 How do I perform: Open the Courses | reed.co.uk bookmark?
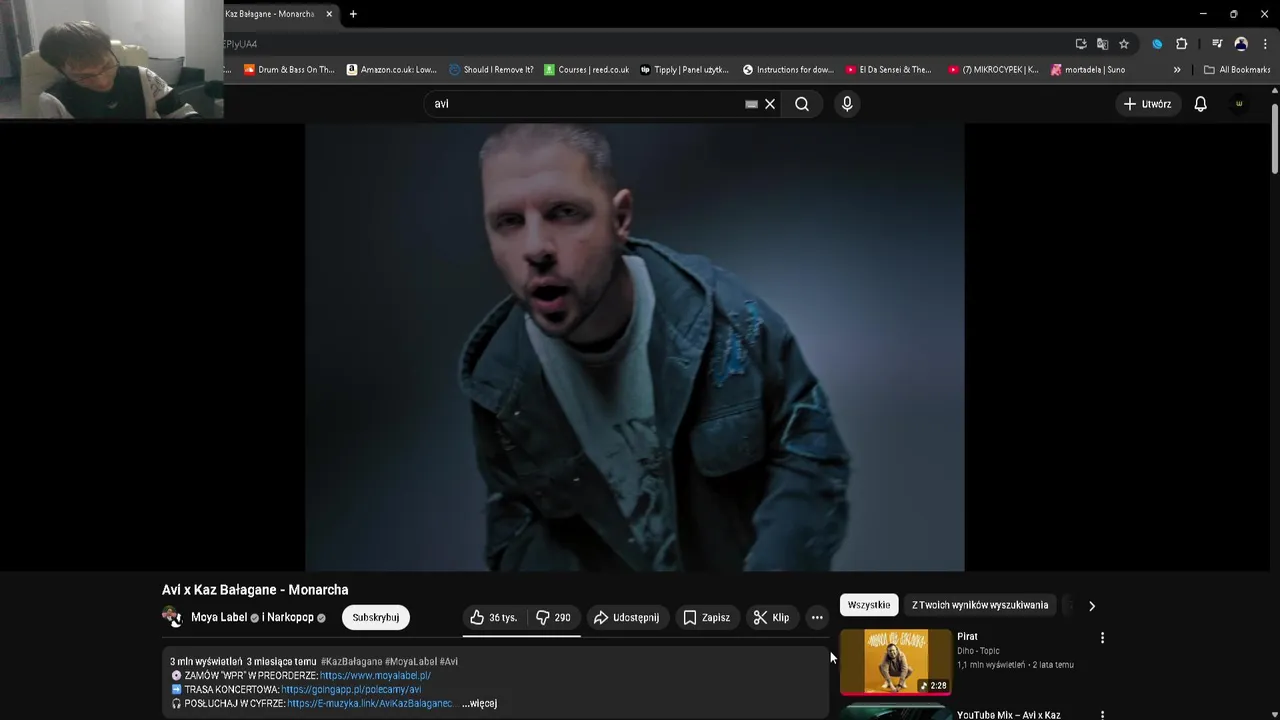587,70
